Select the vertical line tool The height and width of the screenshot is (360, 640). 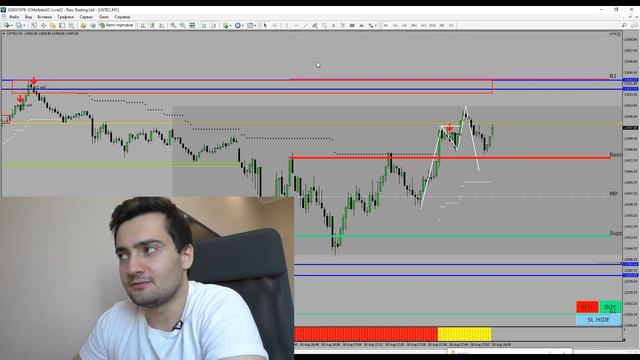click(287, 25)
